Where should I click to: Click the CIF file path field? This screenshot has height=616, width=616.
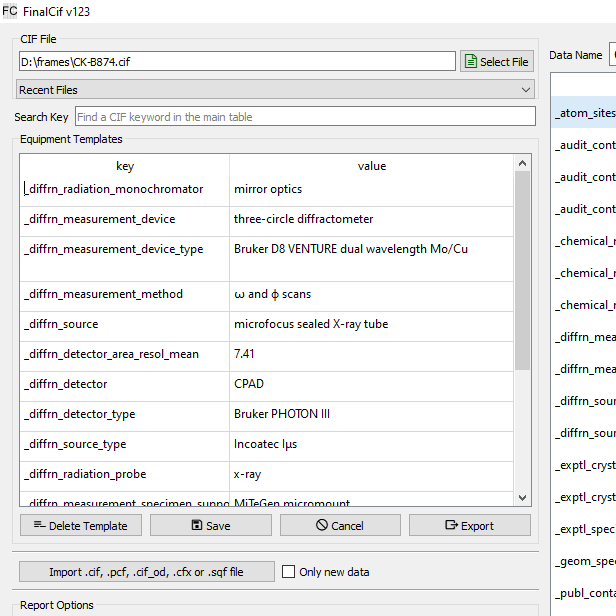[237, 62]
